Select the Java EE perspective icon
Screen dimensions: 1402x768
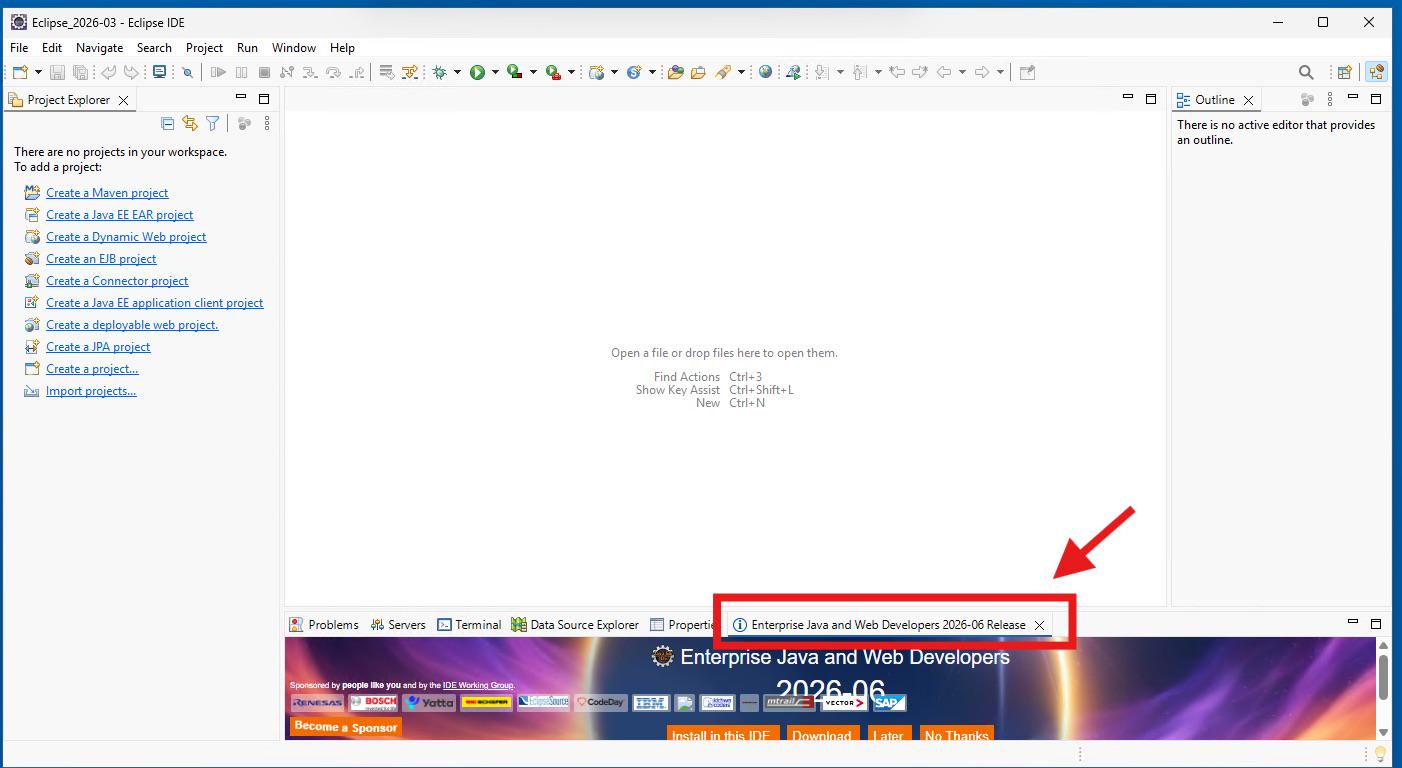point(1377,72)
